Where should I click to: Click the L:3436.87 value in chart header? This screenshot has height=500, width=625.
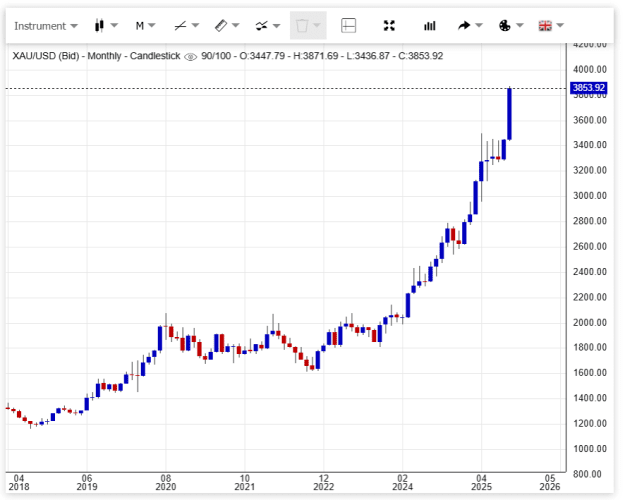pos(368,56)
